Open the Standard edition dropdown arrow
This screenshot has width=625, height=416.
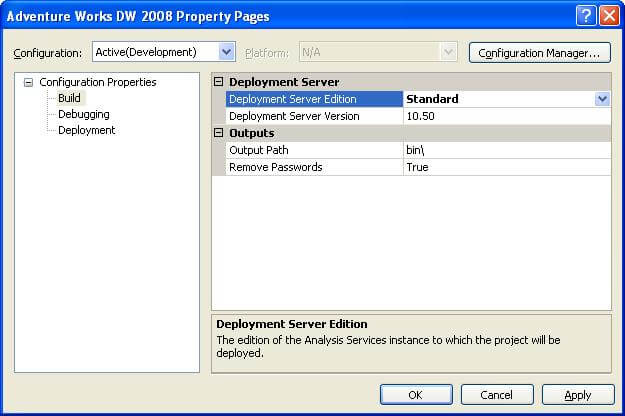(x=602, y=99)
